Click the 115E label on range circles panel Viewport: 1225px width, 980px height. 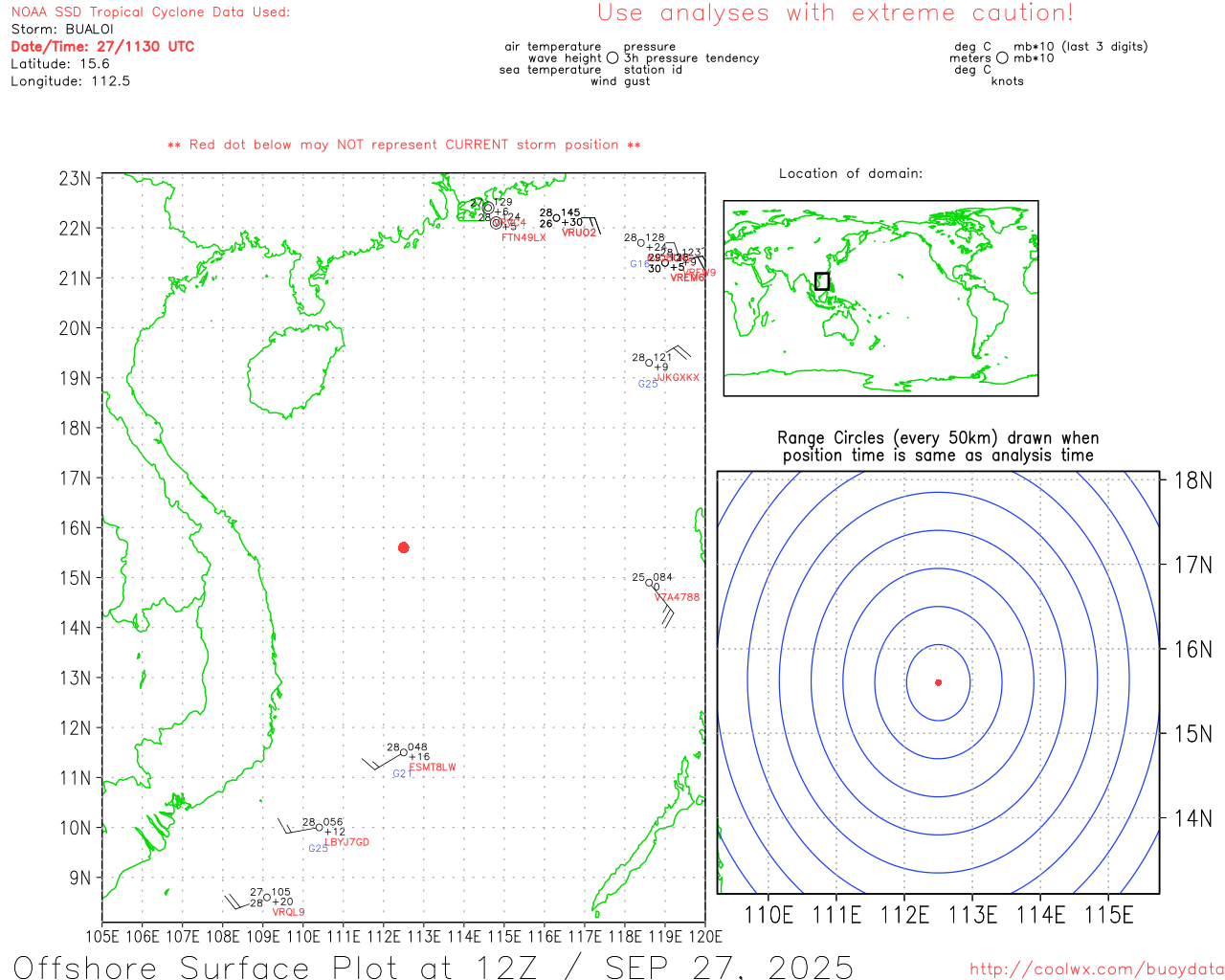1109,915
